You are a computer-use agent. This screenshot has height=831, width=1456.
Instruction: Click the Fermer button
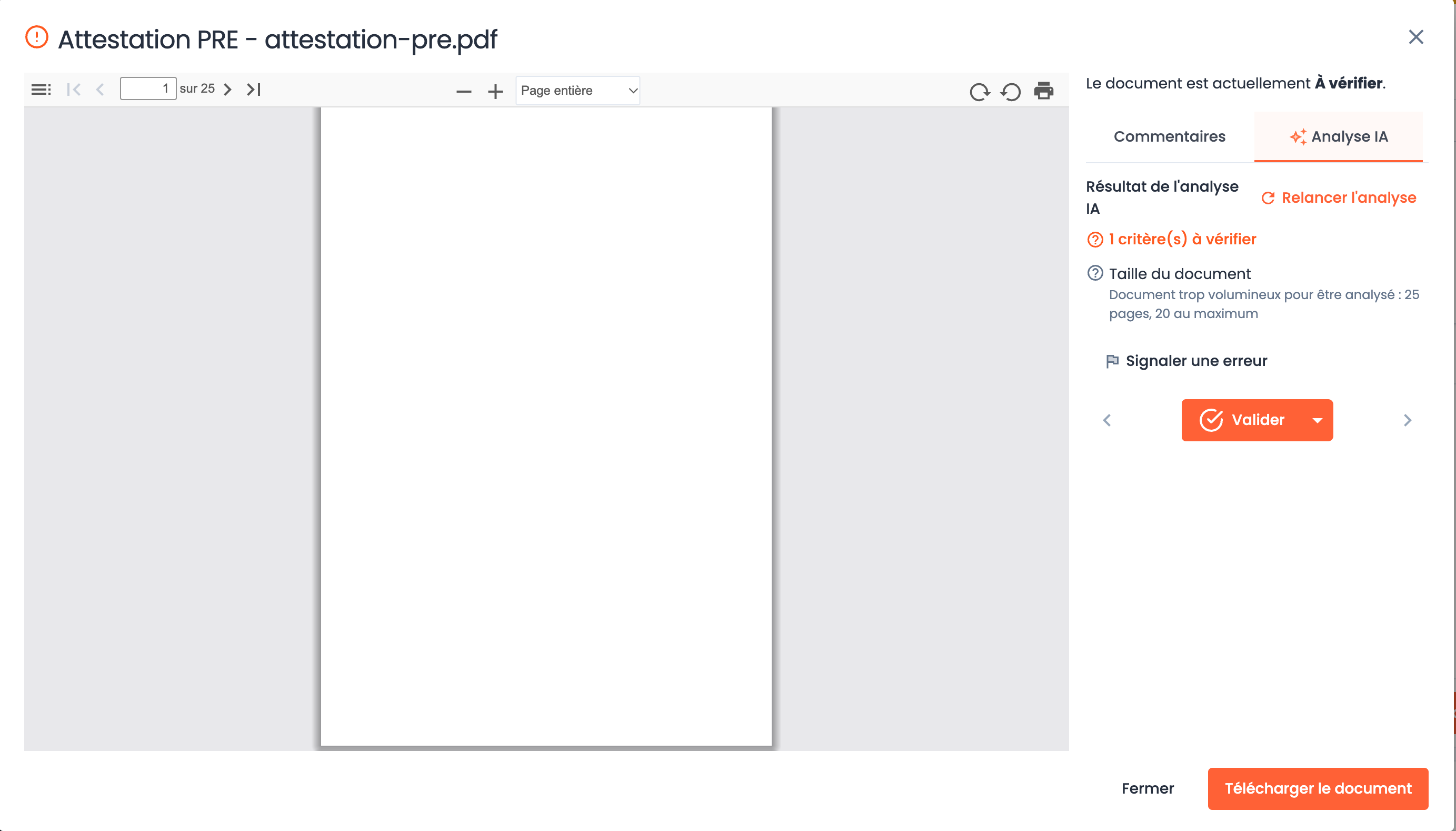tap(1148, 789)
